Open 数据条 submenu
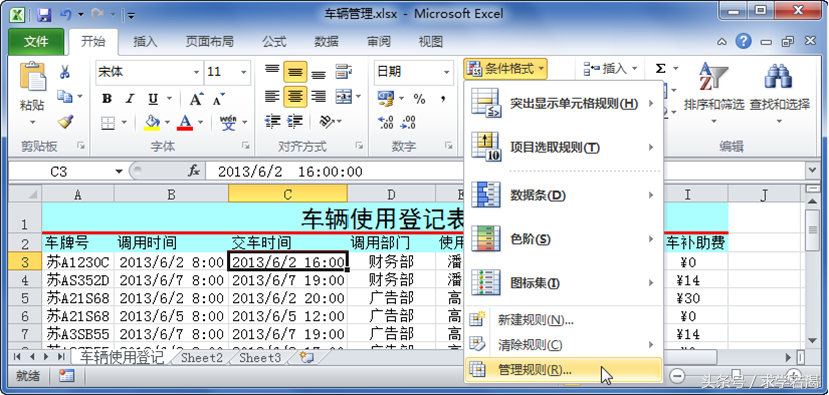829x395 pixels. [563, 195]
